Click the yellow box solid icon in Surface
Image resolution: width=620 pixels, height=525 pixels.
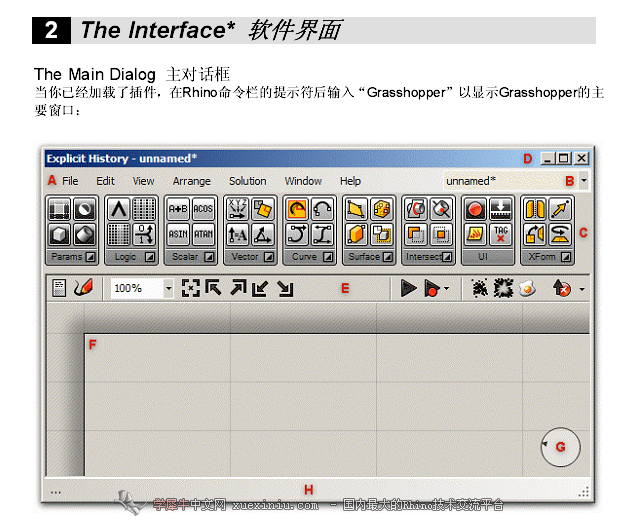pyautogui.click(x=356, y=234)
